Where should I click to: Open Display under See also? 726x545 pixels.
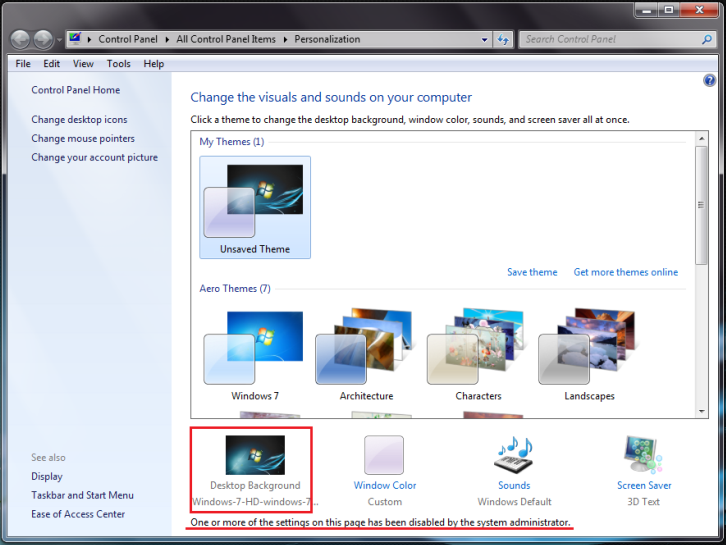[x=47, y=476]
